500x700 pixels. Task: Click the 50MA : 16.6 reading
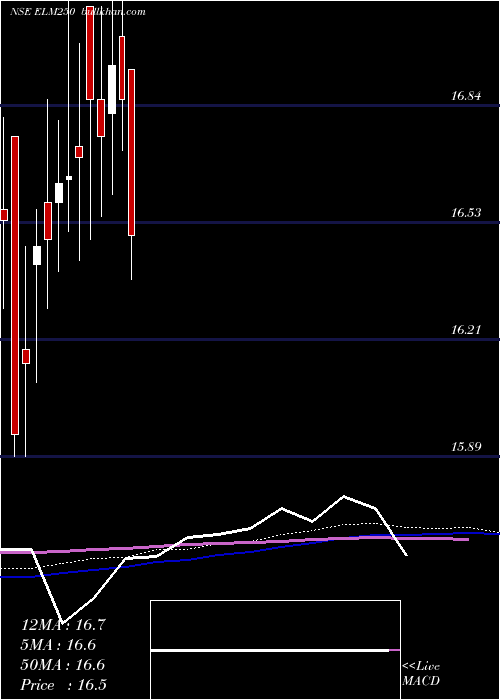point(62,665)
